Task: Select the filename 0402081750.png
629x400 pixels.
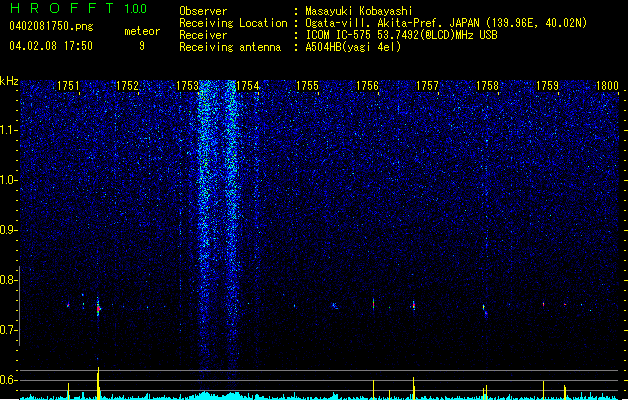Action: [51, 26]
